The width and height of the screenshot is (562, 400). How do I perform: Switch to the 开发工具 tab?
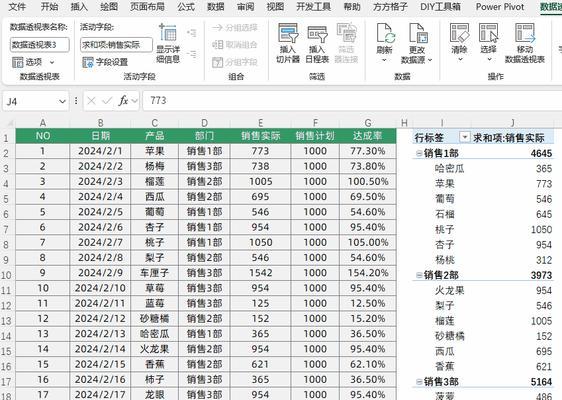pyautogui.click(x=313, y=6)
